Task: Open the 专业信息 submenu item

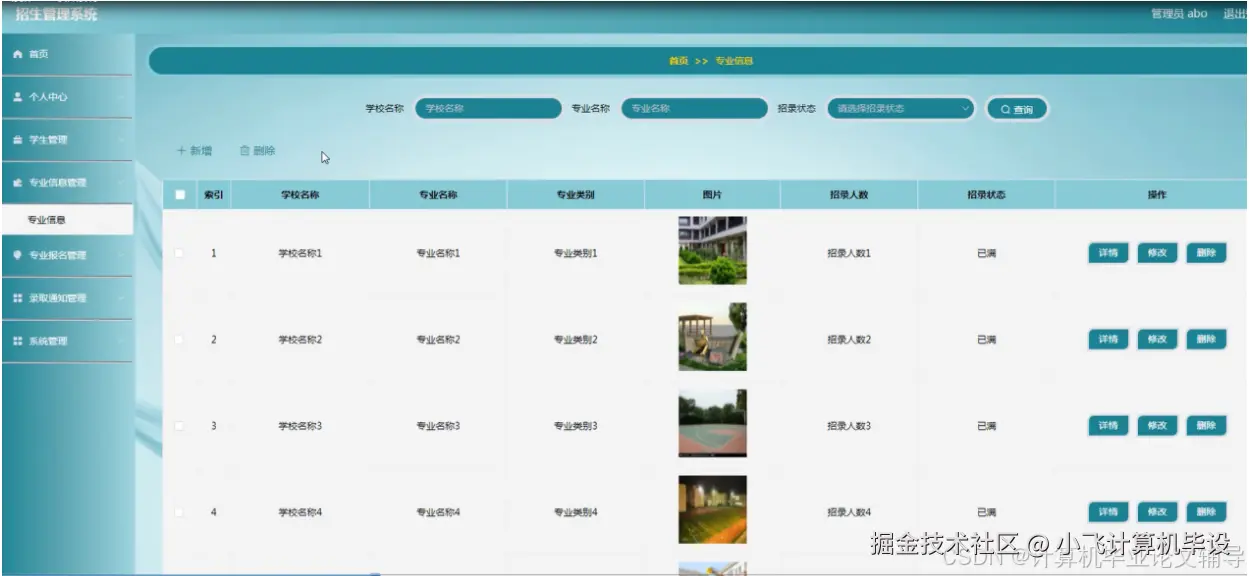Action: point(66,220)
